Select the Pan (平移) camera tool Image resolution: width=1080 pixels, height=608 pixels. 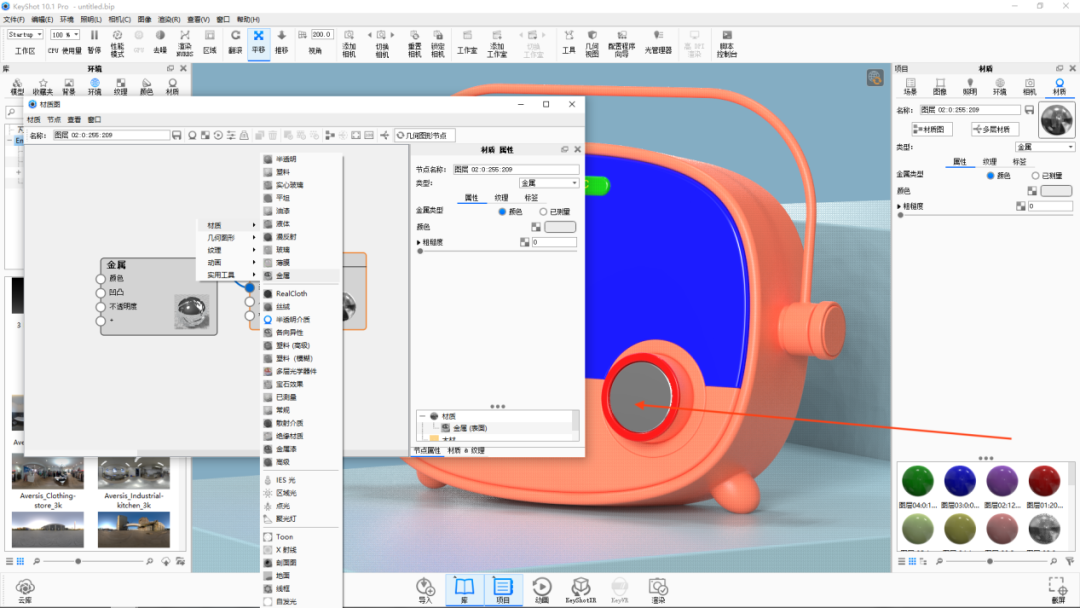tap(258, 42)
